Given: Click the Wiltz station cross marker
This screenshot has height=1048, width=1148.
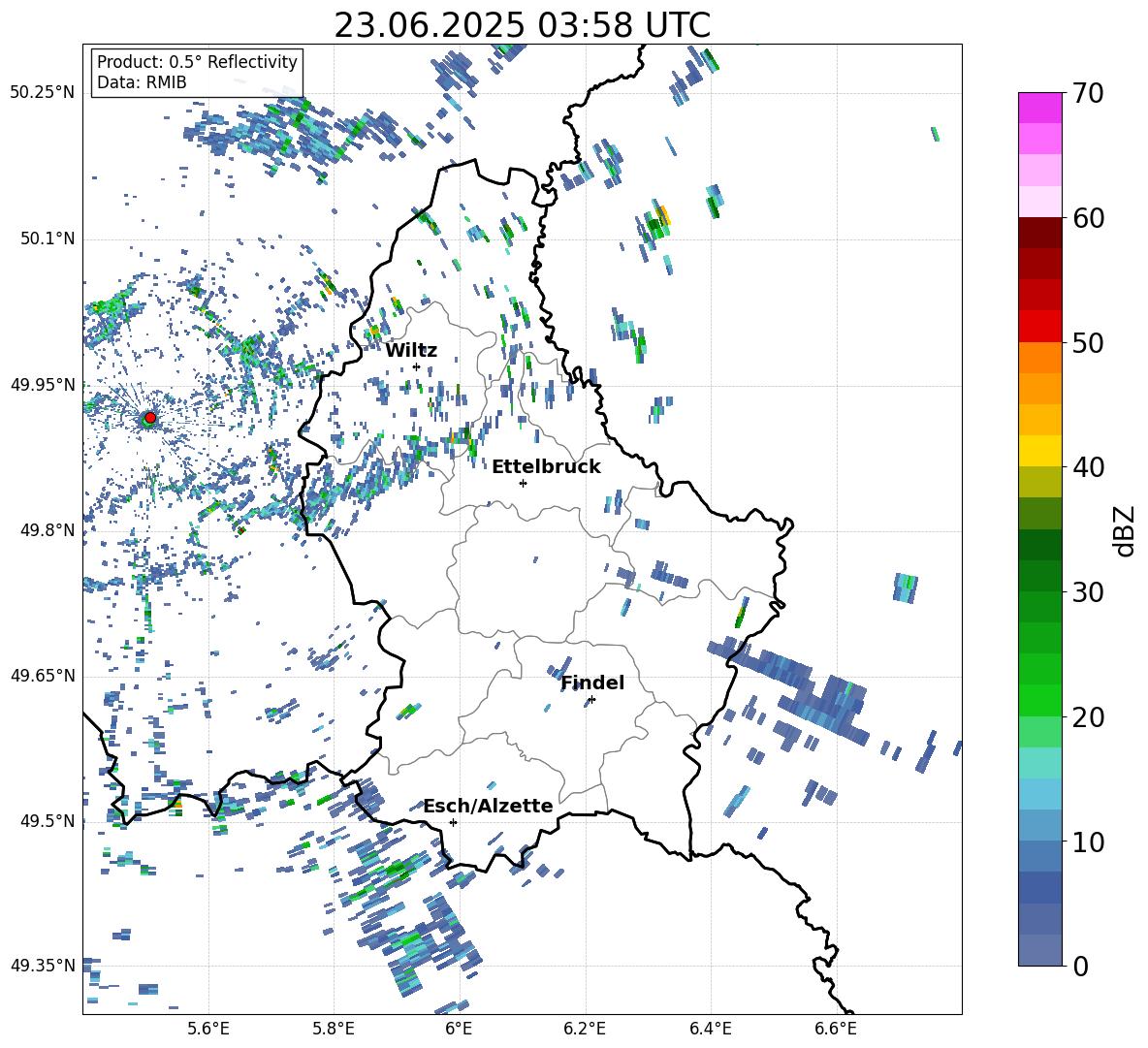Looking at the screenshot, I should [416, 366].
